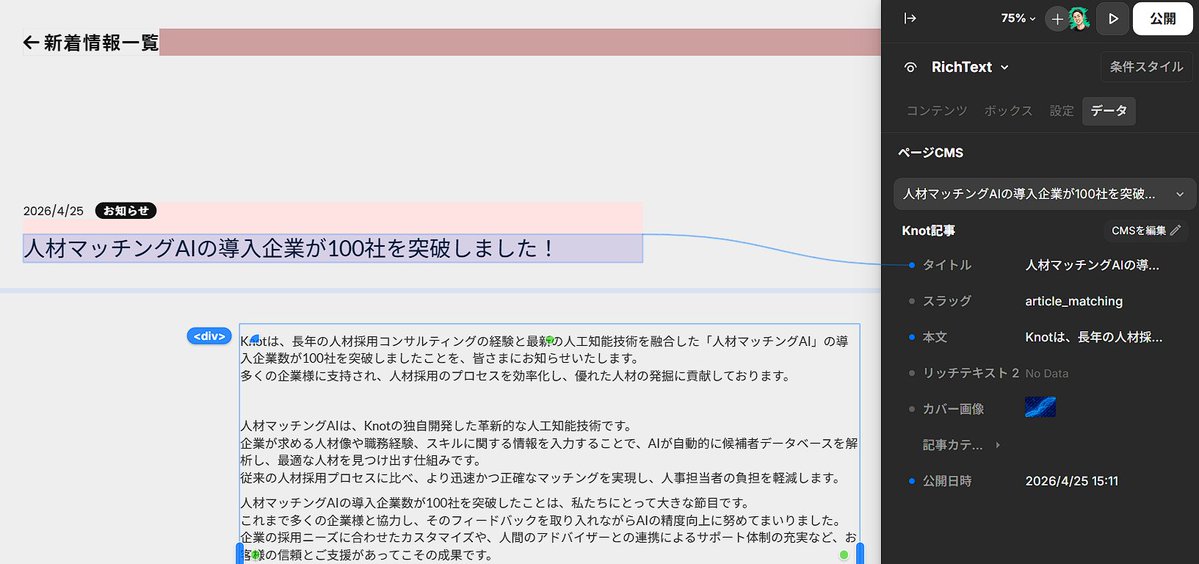Select the 2026/4/25 15:11 publish date value
The image size is (1199, 564).
pyautogui.click(x=1071, y=481)
